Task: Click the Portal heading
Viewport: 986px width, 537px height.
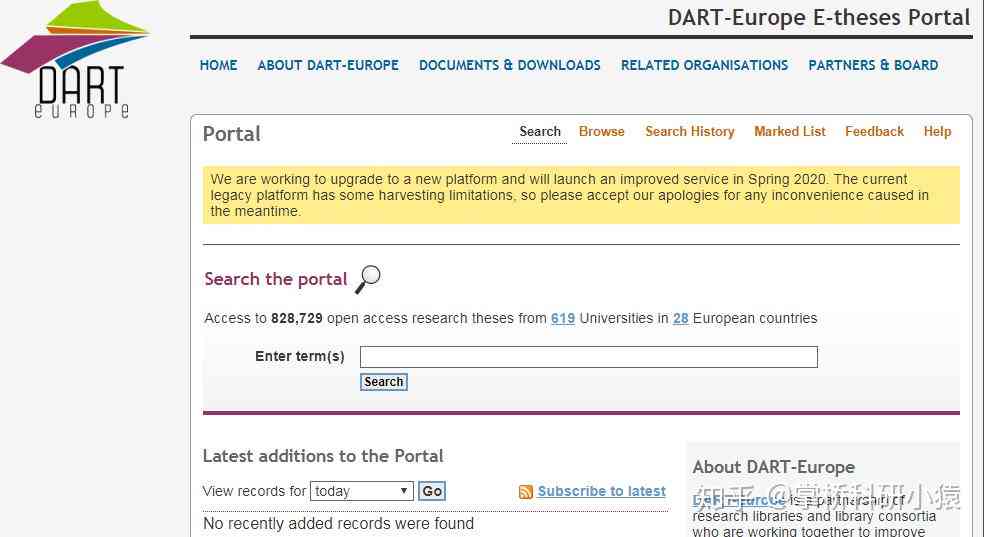Action: 231,134
